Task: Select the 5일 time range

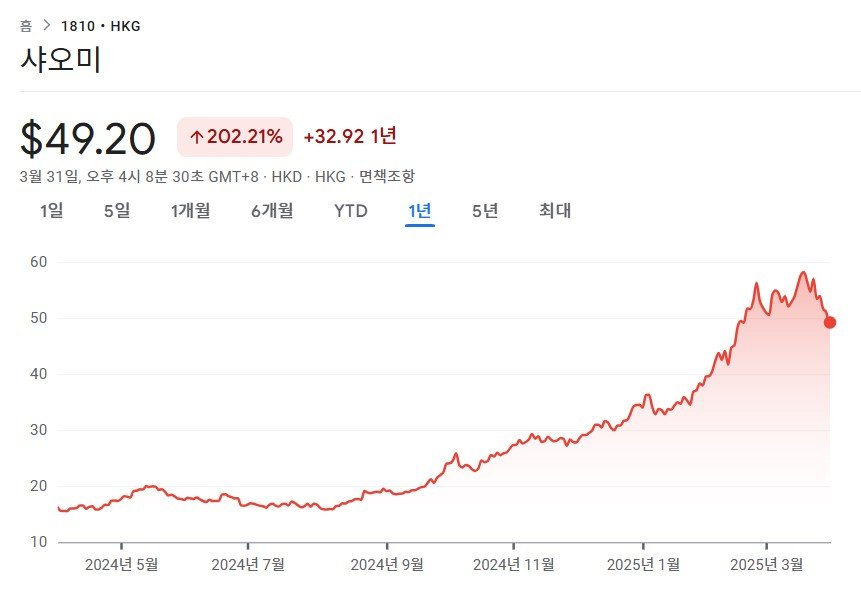Action: (x=117, y=211)
